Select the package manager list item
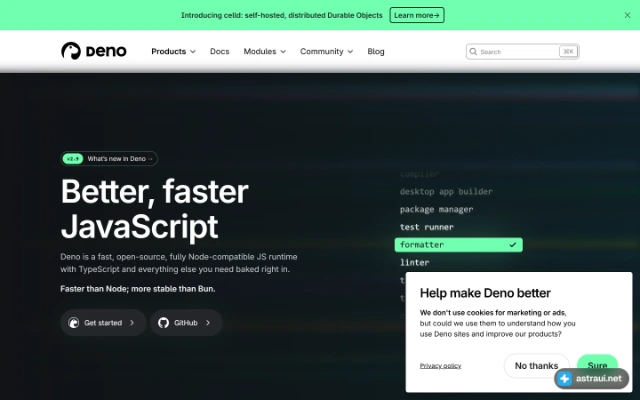The width and height of the screenshot is (640, 400). coord(436,209)
